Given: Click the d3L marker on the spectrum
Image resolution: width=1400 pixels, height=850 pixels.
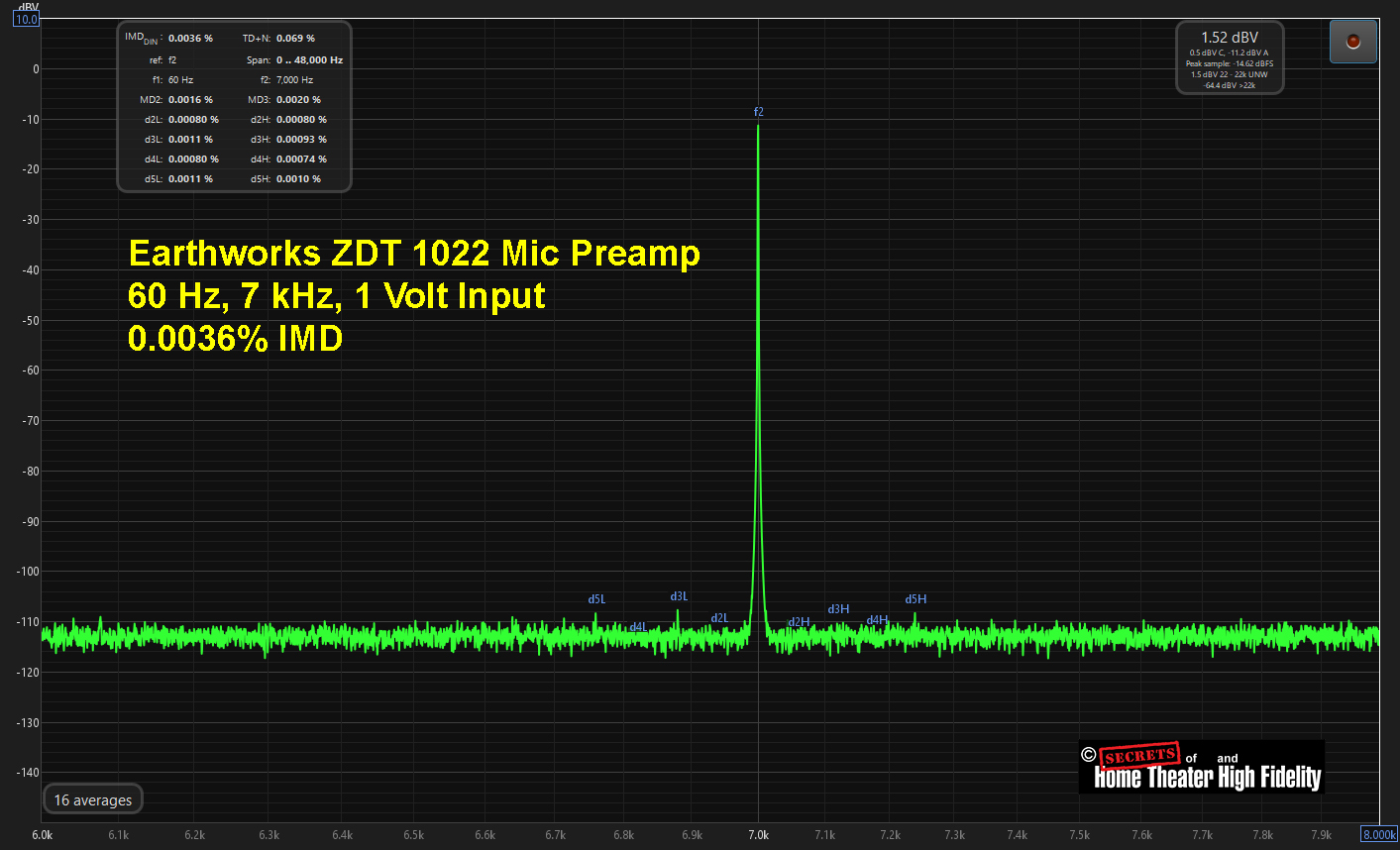Looking at the screenshot, I should coord(679,596).
